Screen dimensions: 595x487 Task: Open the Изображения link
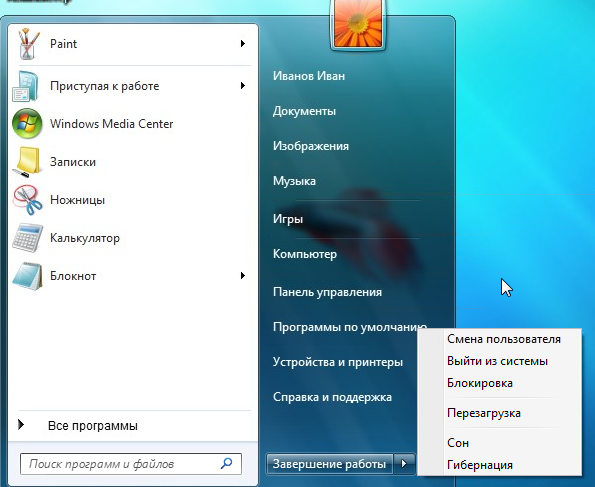(311, 146)
